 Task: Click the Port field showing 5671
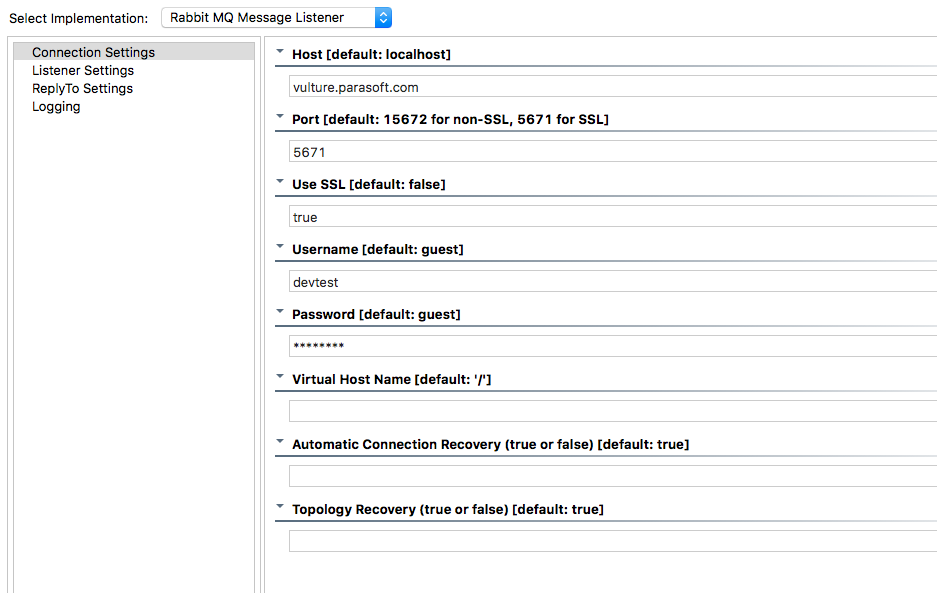coord(613,152)
